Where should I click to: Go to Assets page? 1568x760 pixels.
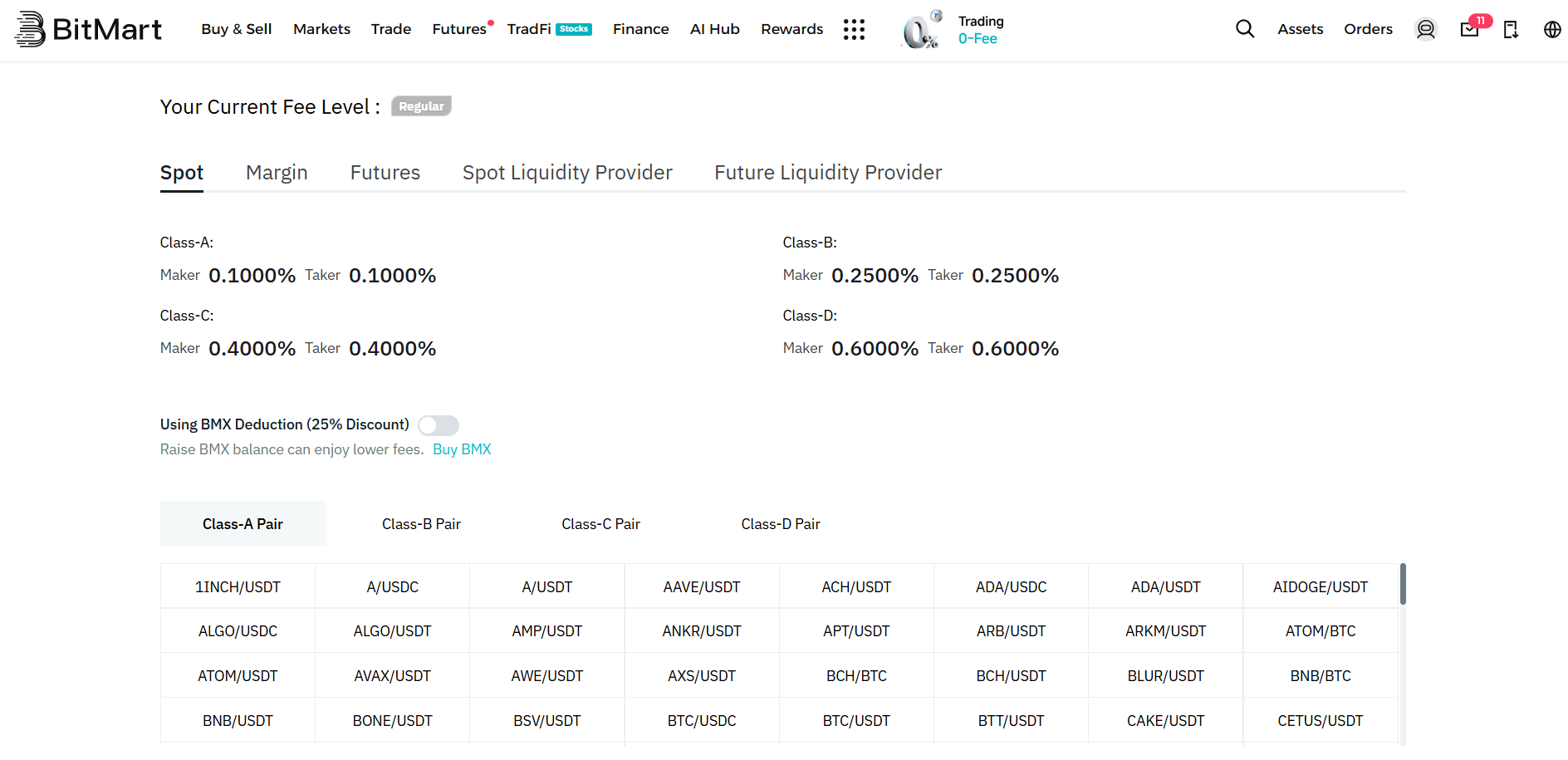pos(1300,29)
